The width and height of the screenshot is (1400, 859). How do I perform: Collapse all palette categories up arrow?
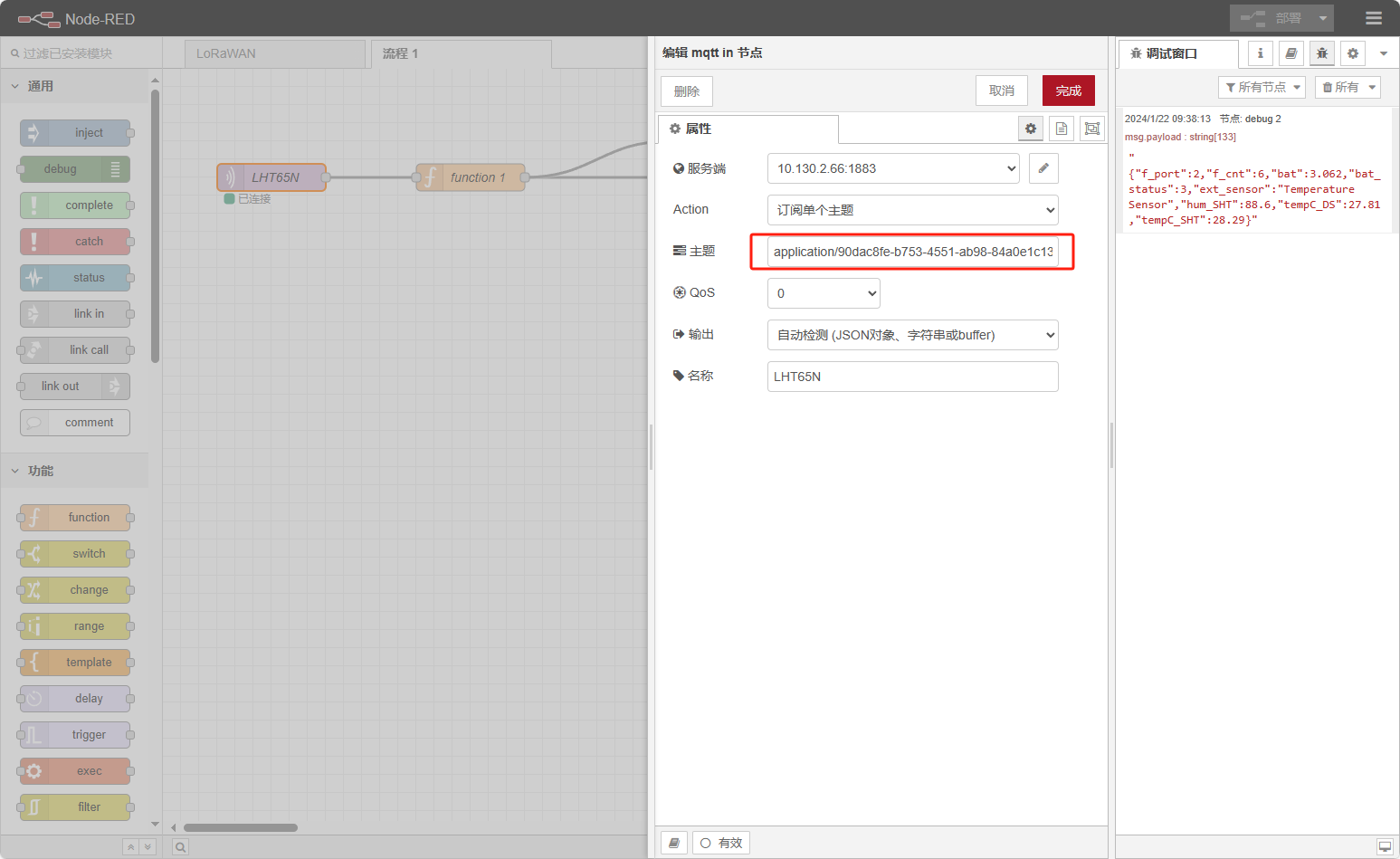point(131,847)
